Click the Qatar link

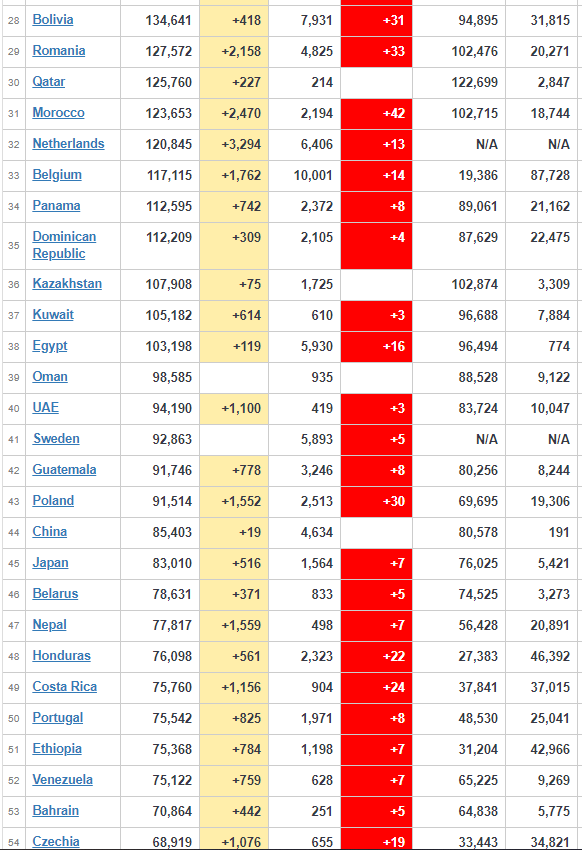pyautogui.click(x=49, y=81)
